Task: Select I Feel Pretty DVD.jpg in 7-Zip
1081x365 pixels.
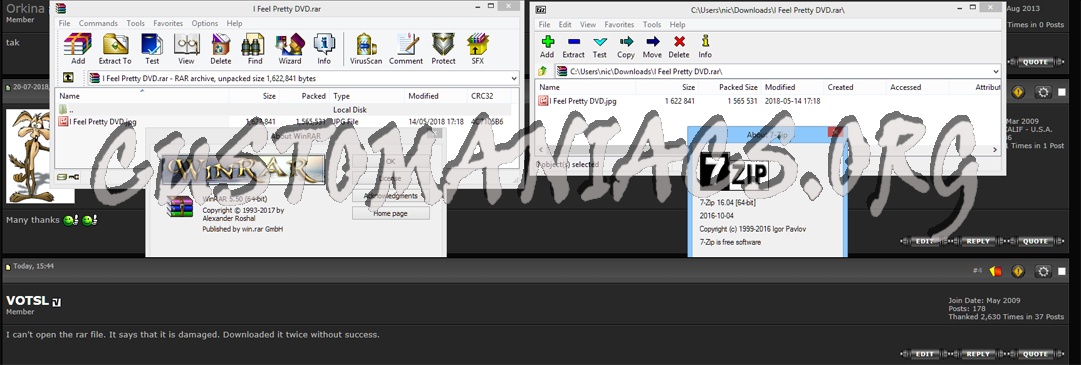Action: tap(577, 101)
